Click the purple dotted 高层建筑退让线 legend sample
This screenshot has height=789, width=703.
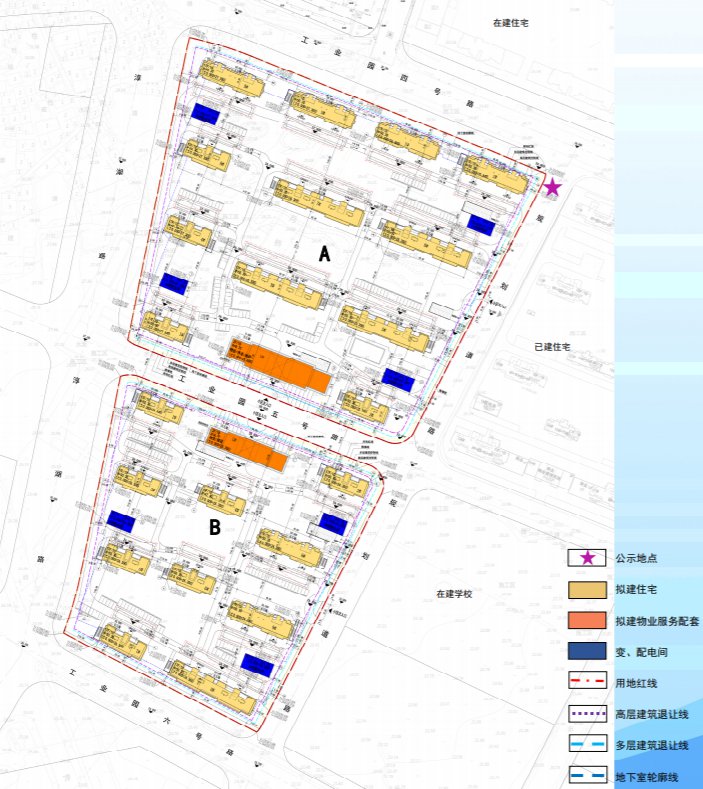tap(587, 714)
